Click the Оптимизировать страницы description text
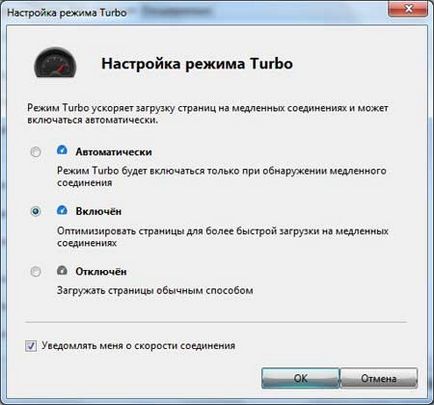The image size is (434, 405). click(223, 237)
